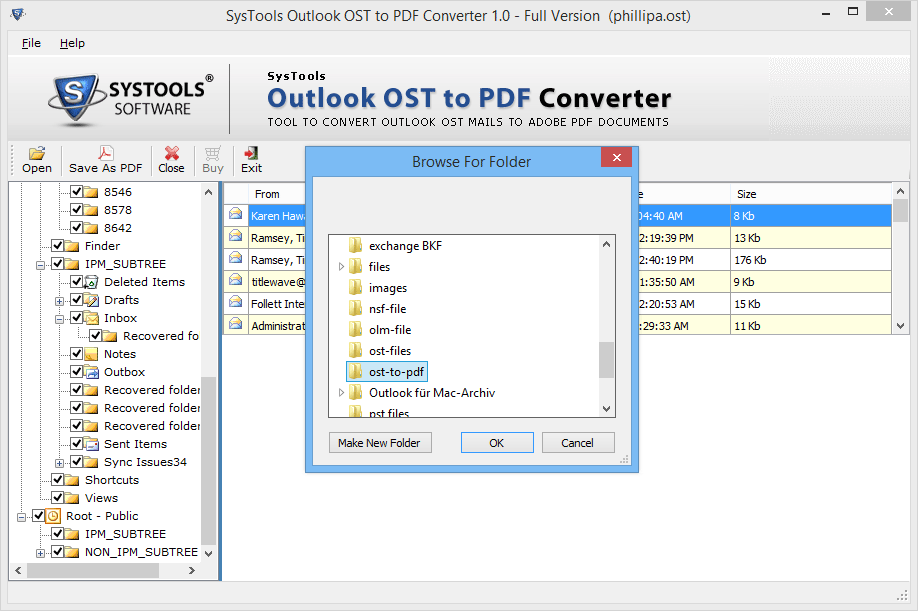Click the Save As PDF icon
The image size is (918, 611).
(105, 154)
